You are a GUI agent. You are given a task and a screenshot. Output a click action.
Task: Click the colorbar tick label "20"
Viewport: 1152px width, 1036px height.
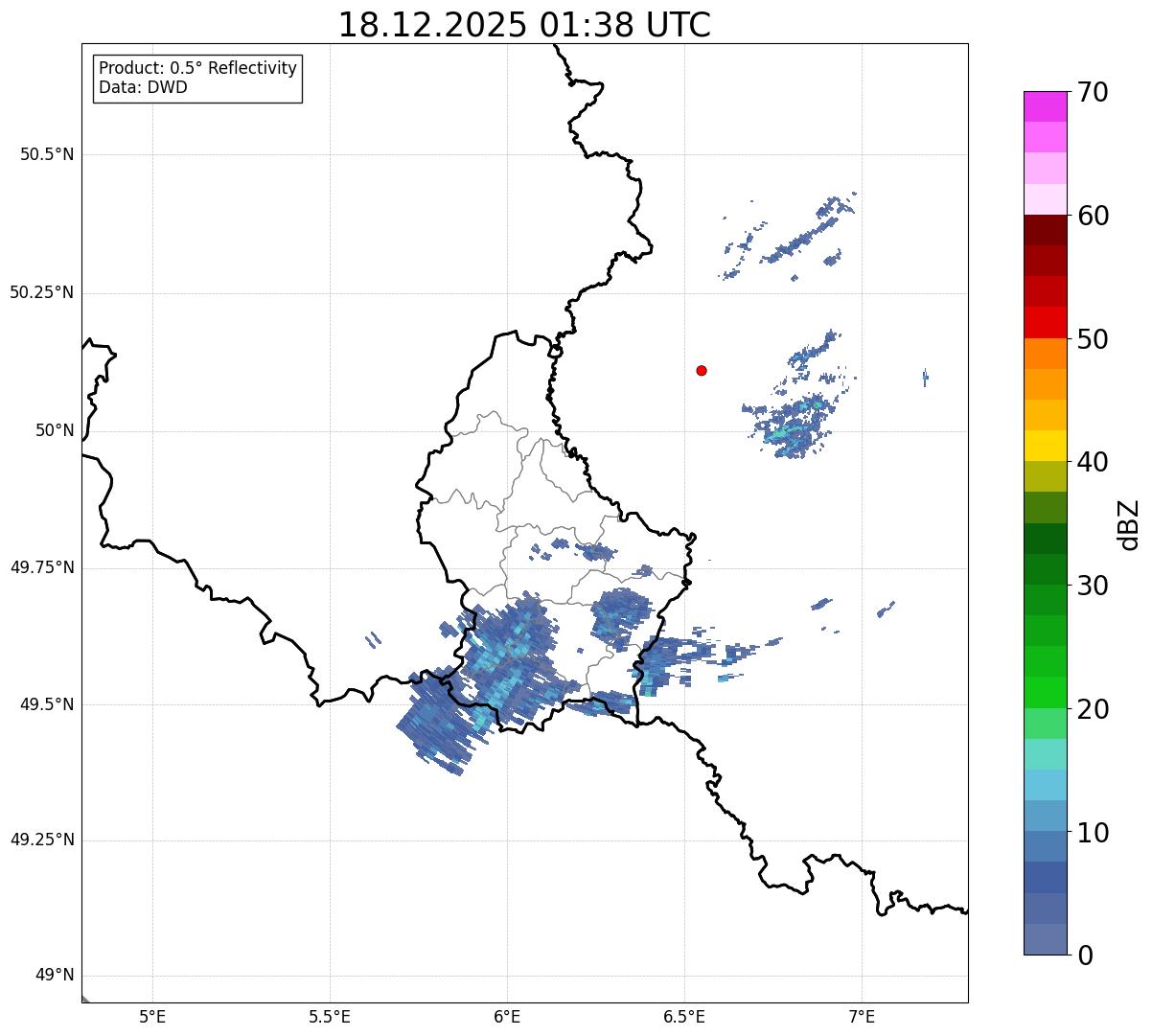(x=1094, y=709)
